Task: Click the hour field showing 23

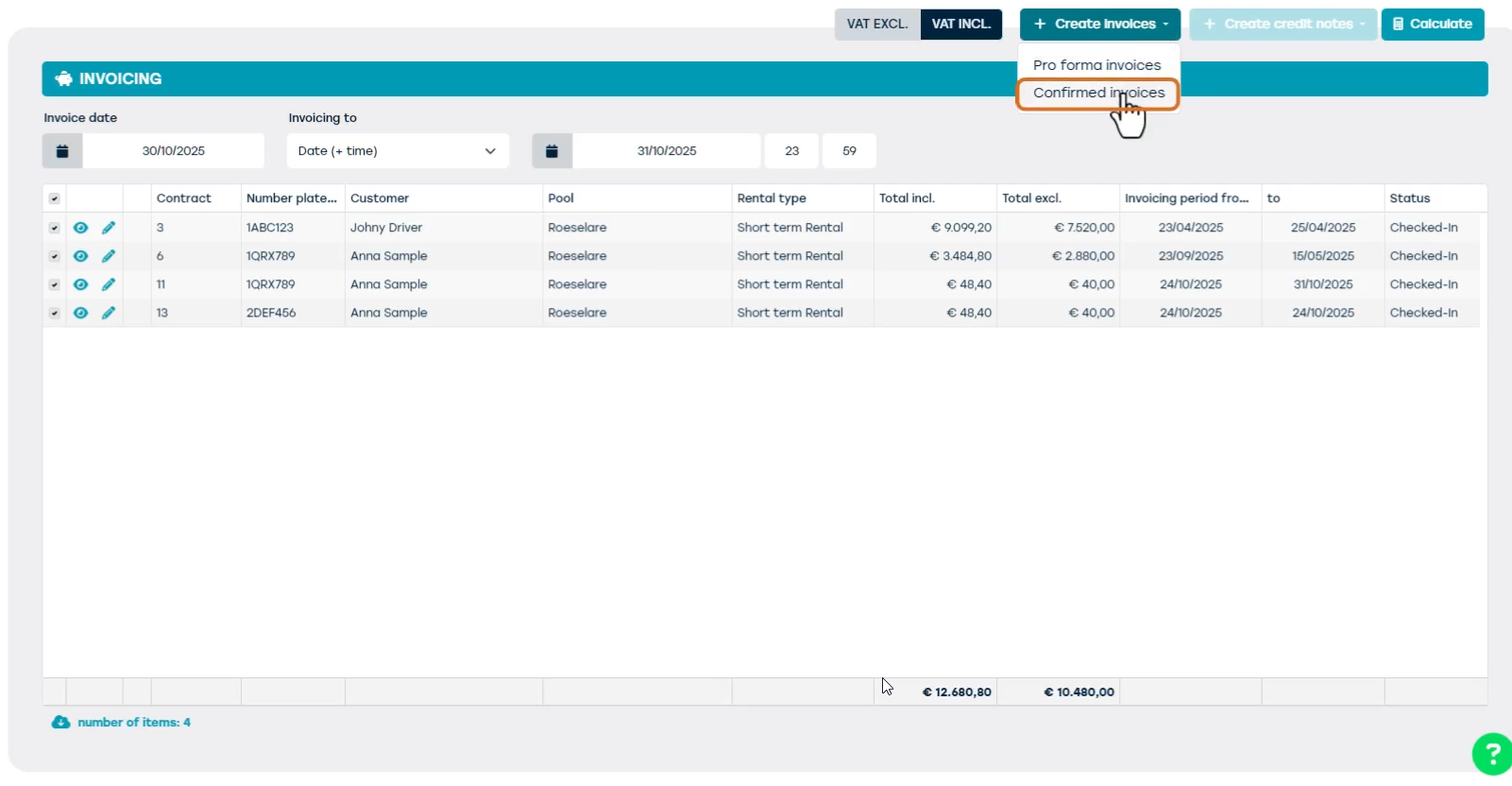Action: pyautogui.click(x=792, y=151)
